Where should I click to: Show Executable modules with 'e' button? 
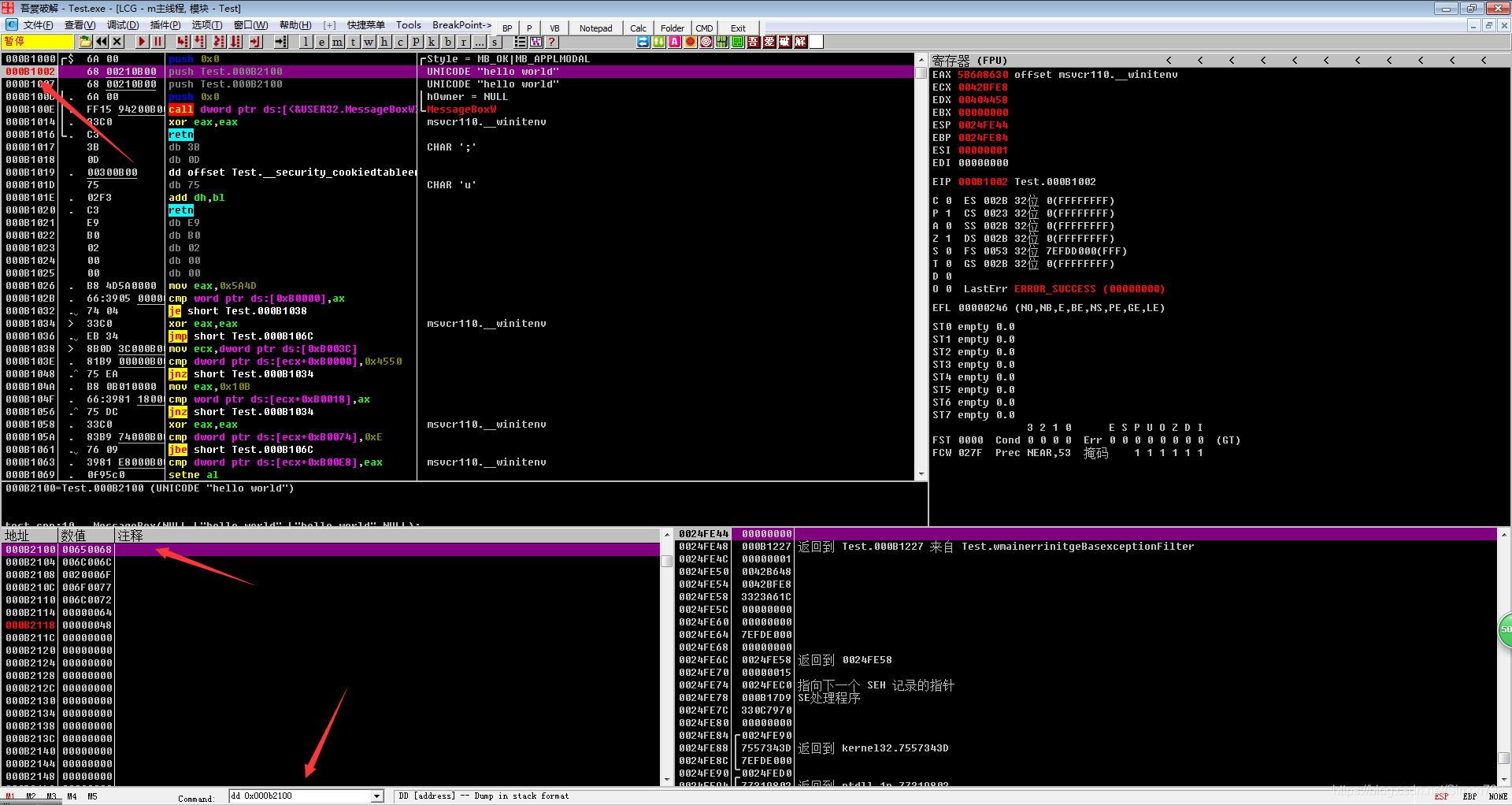(x=321, y=42)
